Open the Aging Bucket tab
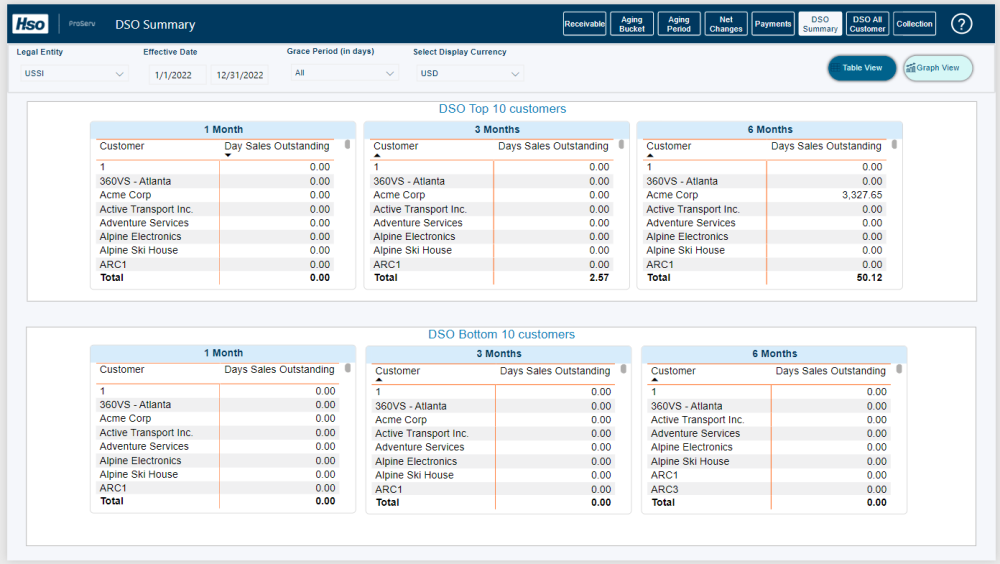The height and width of the screenshot is (564, 1000). tap(632, 24)
